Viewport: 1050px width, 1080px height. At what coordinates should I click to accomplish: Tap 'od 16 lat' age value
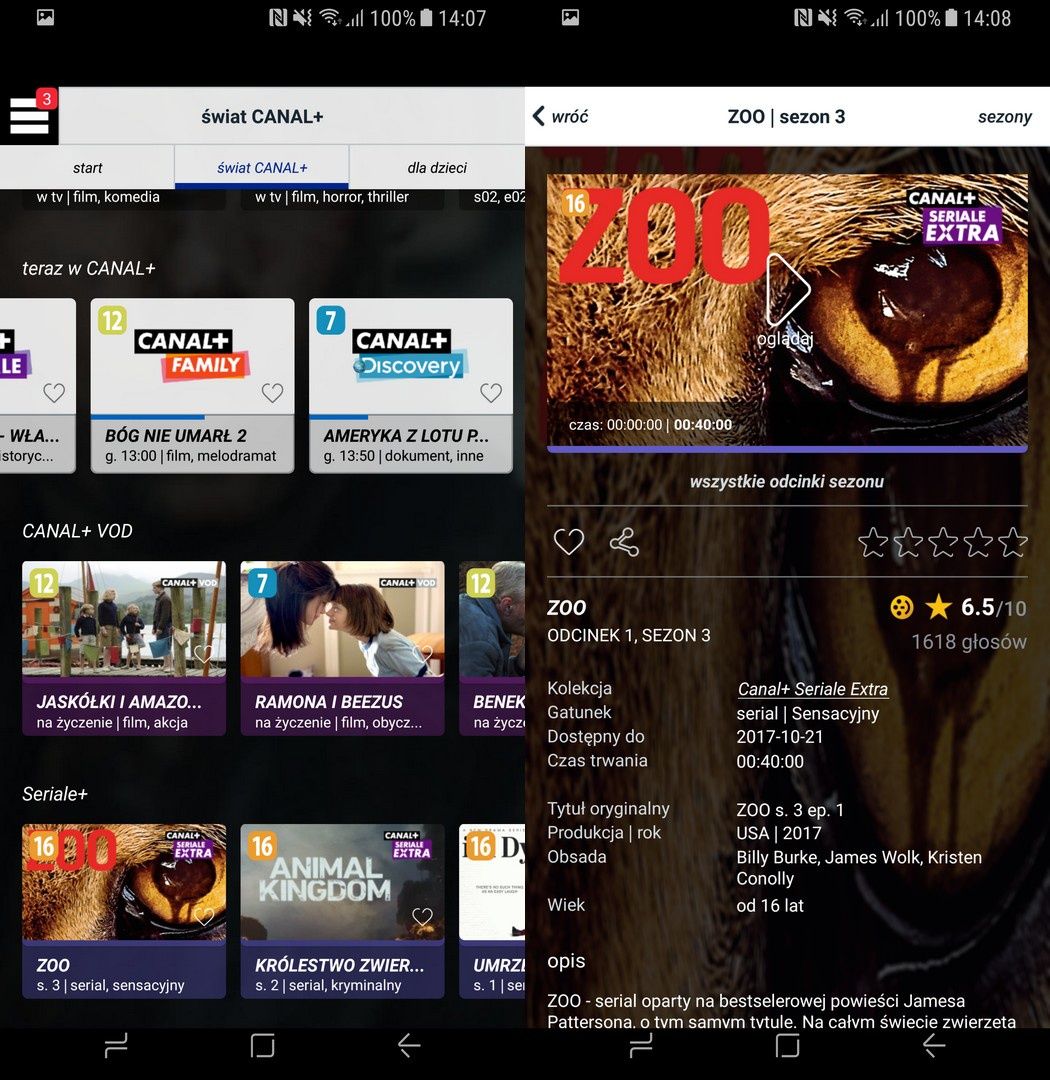[x=770, y=906]
